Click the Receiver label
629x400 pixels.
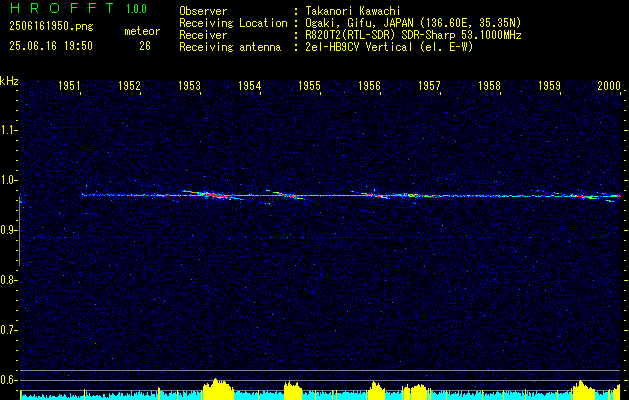(x=203, y=35)
